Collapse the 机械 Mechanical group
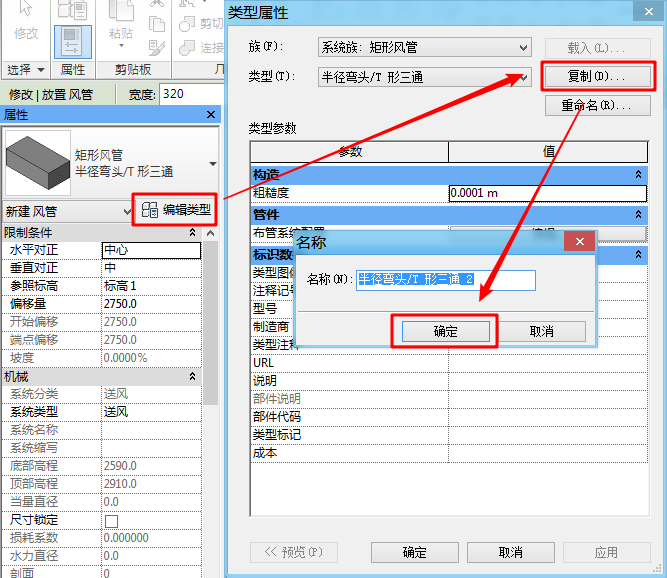Viewport: 667px width, 578px height. pyautogui.click(x=192, y=376)
